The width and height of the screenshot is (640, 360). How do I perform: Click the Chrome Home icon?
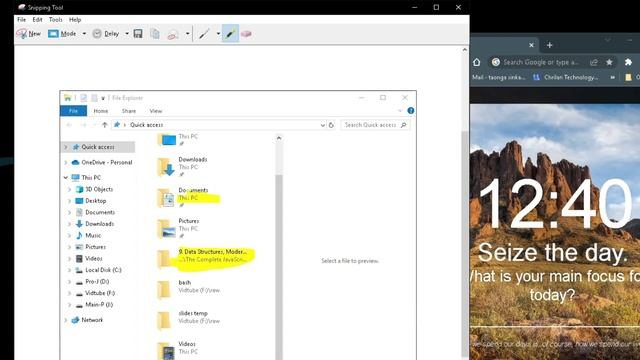click(x=477, y=62)
